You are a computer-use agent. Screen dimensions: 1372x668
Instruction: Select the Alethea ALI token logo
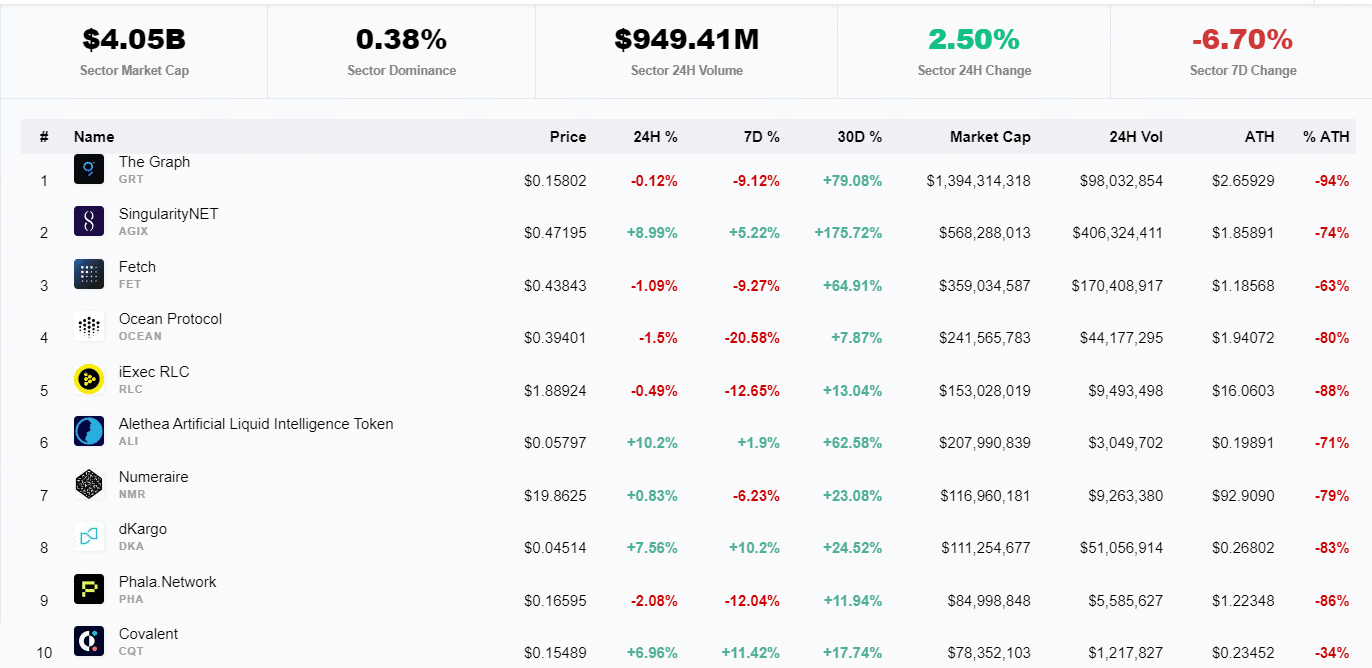pyautogui.click(x=88, y=431)
